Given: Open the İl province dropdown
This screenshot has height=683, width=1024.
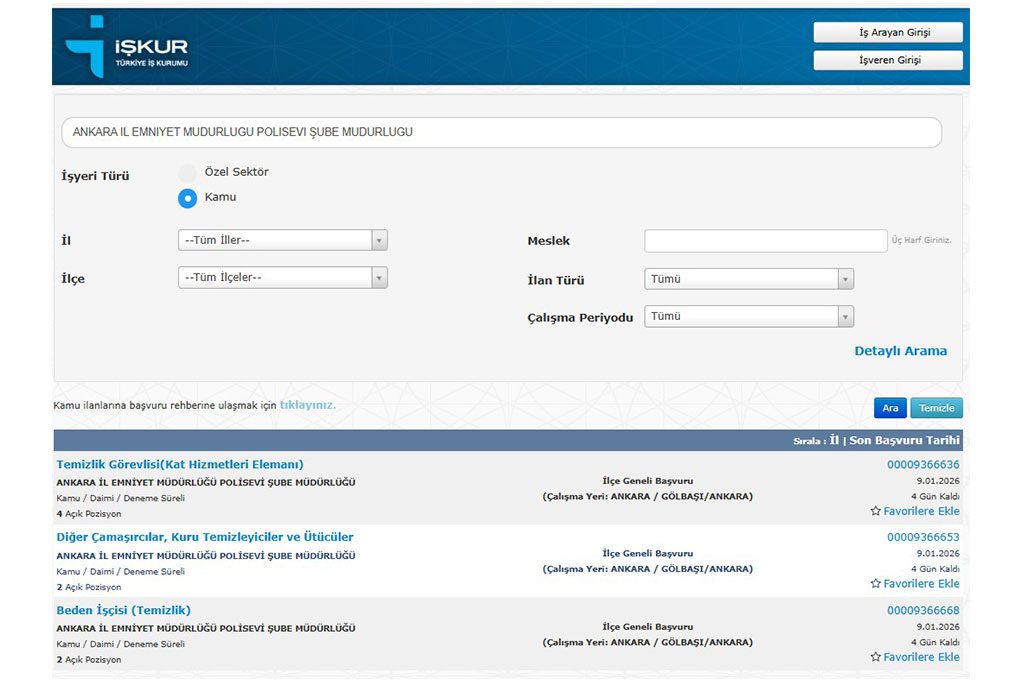Looking at the screenshot, I should pos(282,240).
